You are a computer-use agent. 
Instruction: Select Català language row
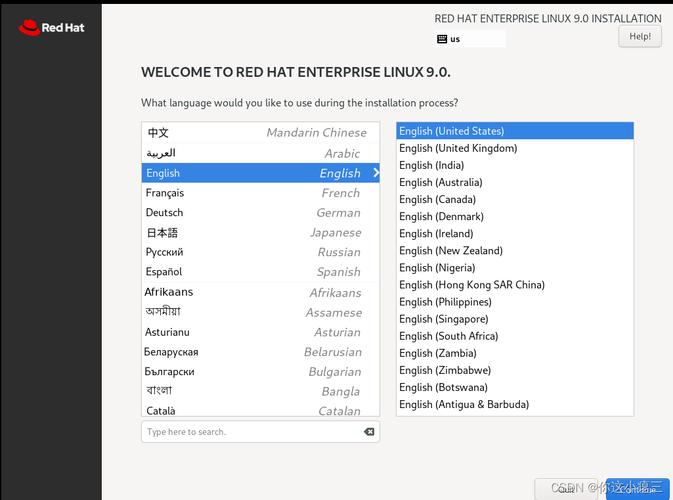click(260, 409)
